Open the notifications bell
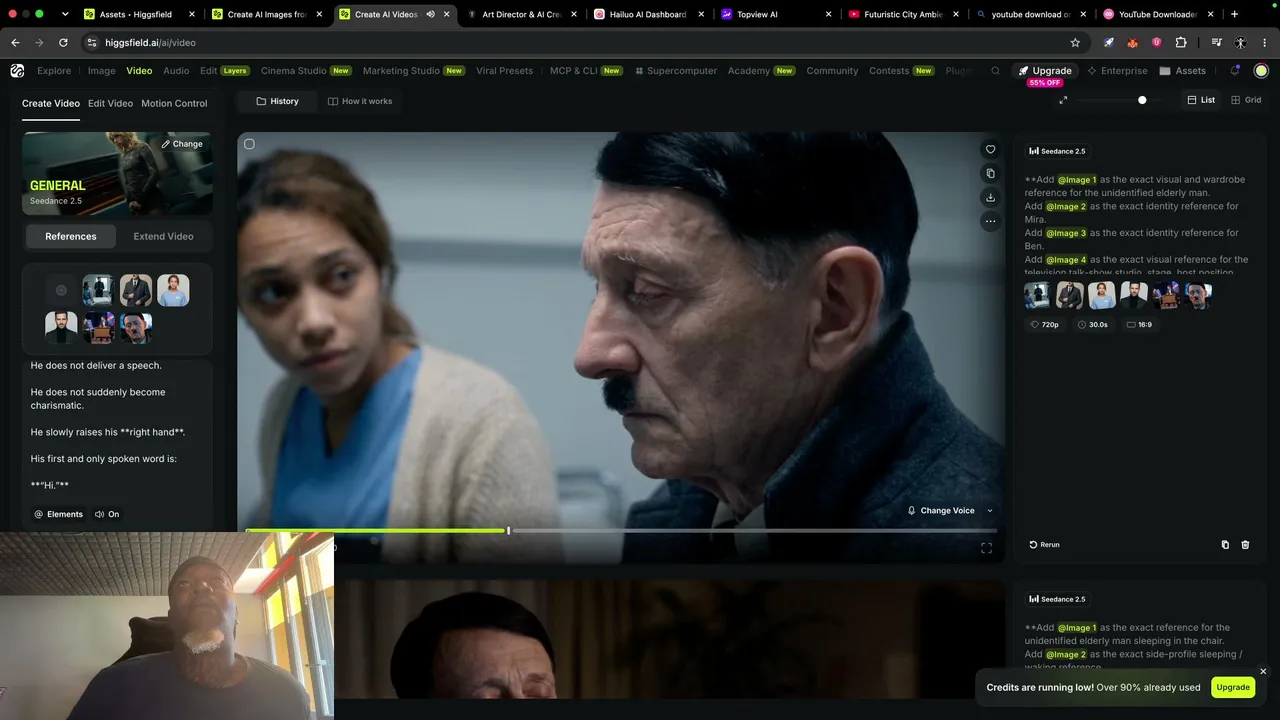The height and width of the screenshot is (720, 1280). point(1235,71)
